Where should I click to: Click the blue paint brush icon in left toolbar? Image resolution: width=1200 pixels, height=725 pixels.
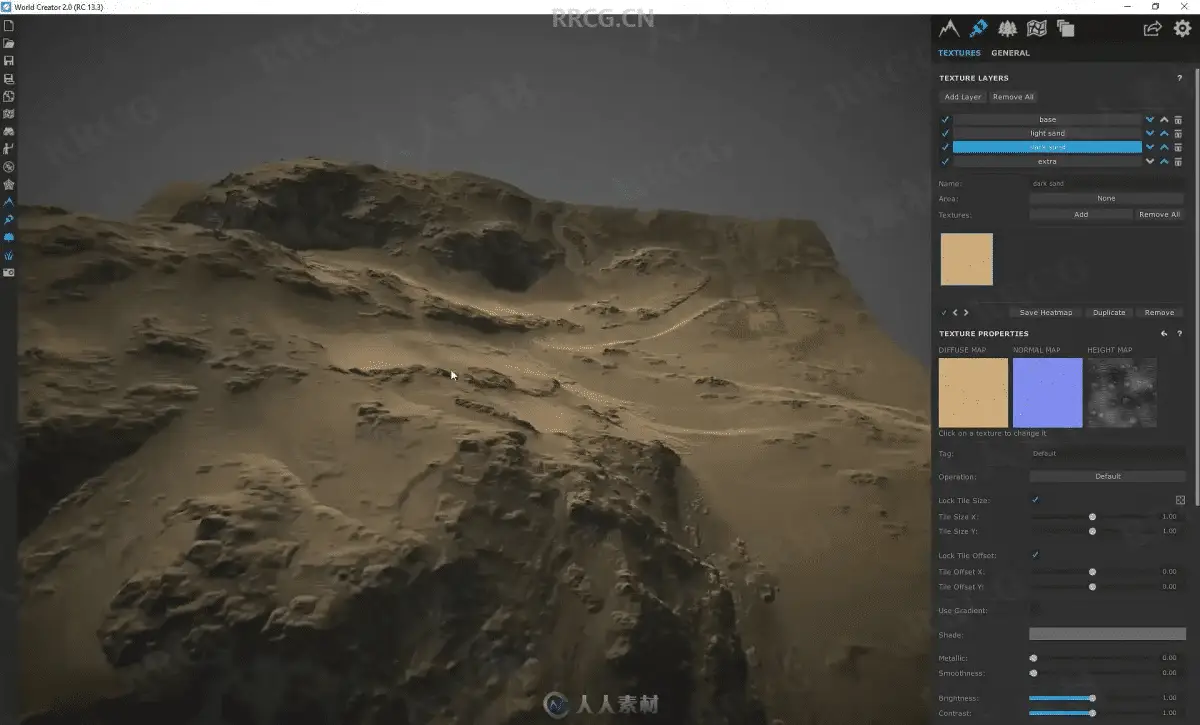click(8, 219)
